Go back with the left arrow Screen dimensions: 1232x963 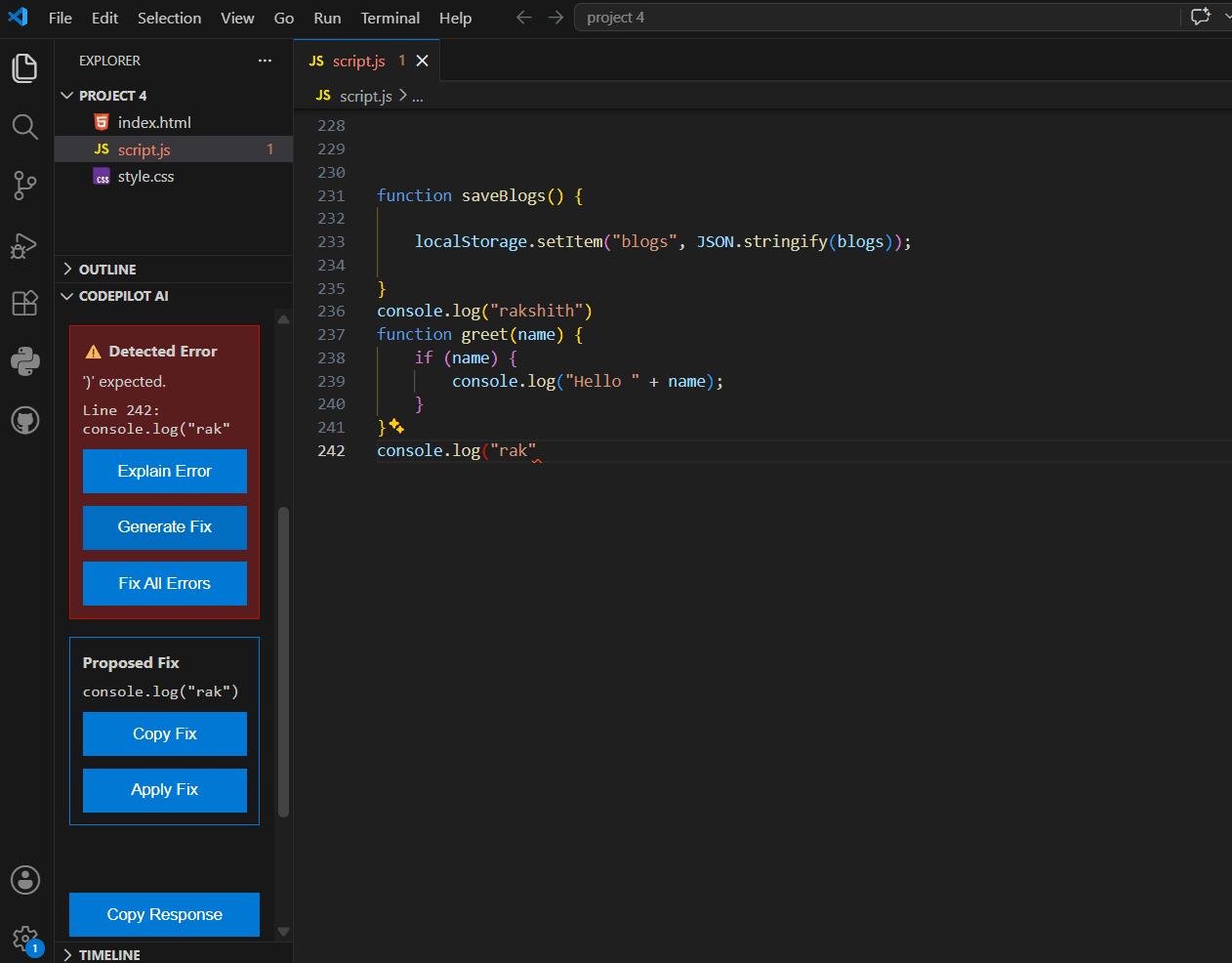click(x=524, y=18)
